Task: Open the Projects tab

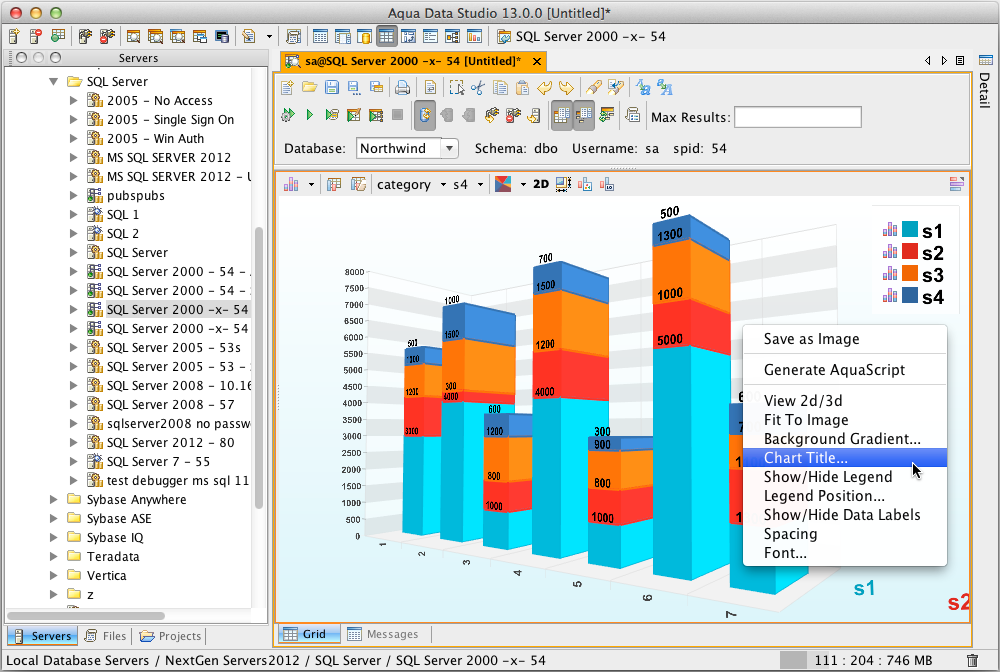Action: [x=171, y=636]
